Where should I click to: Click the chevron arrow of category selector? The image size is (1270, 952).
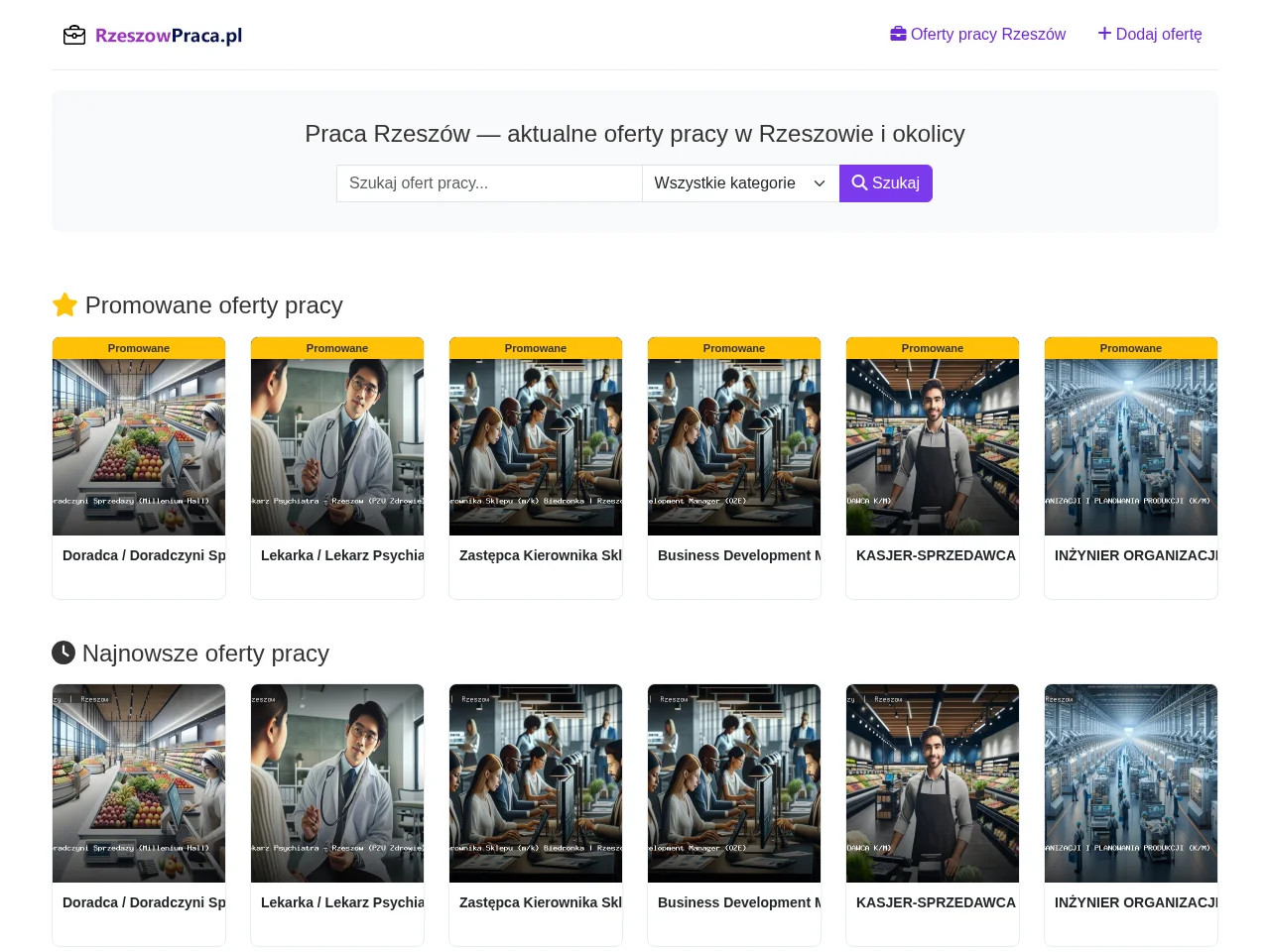[x=820, y=183]
